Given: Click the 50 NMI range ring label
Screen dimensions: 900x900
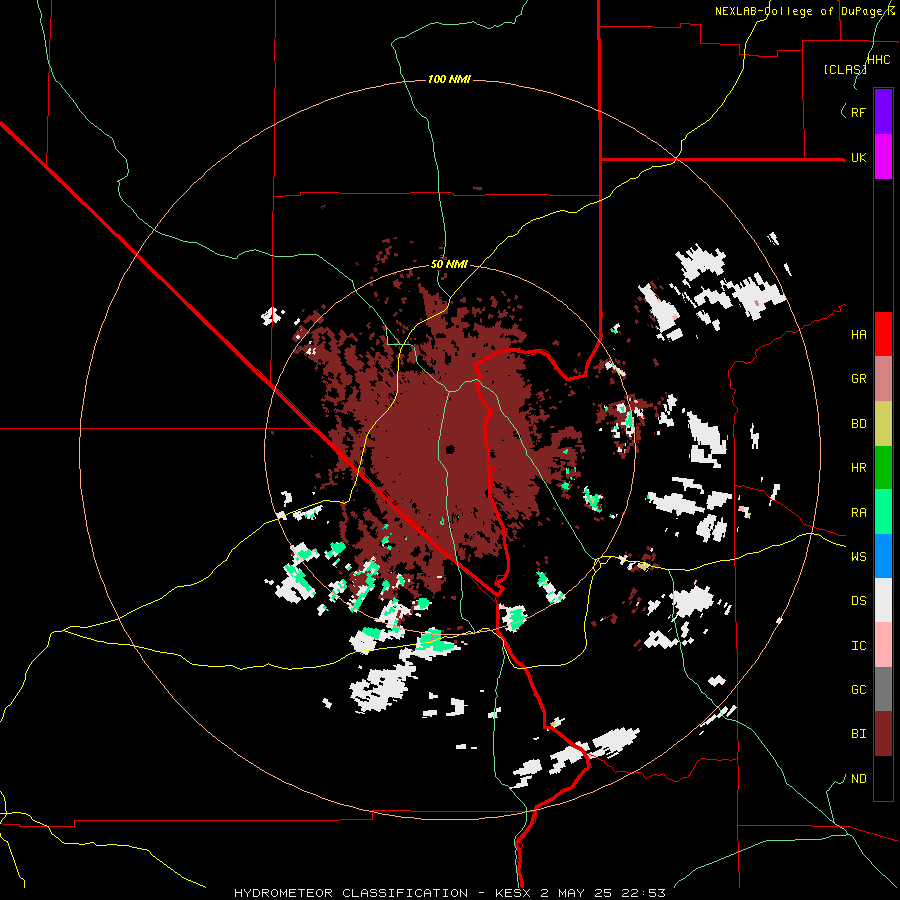Looking at the screenshot, I should click(x=449, y=265).
